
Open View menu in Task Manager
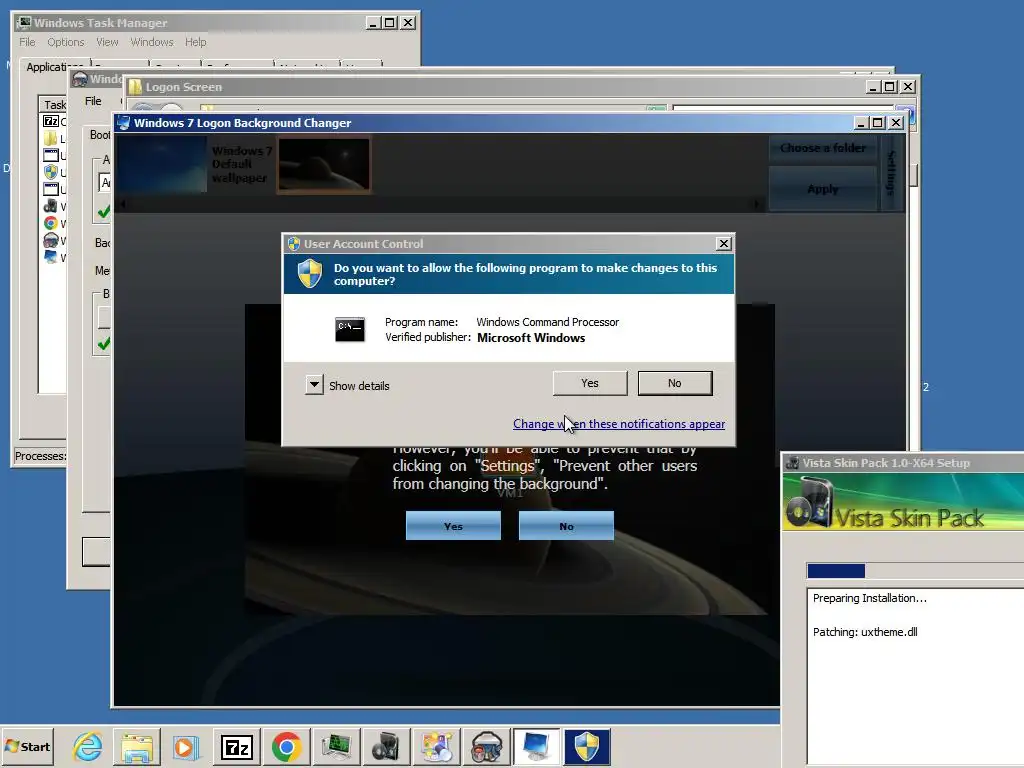click(x=107, y=42)
